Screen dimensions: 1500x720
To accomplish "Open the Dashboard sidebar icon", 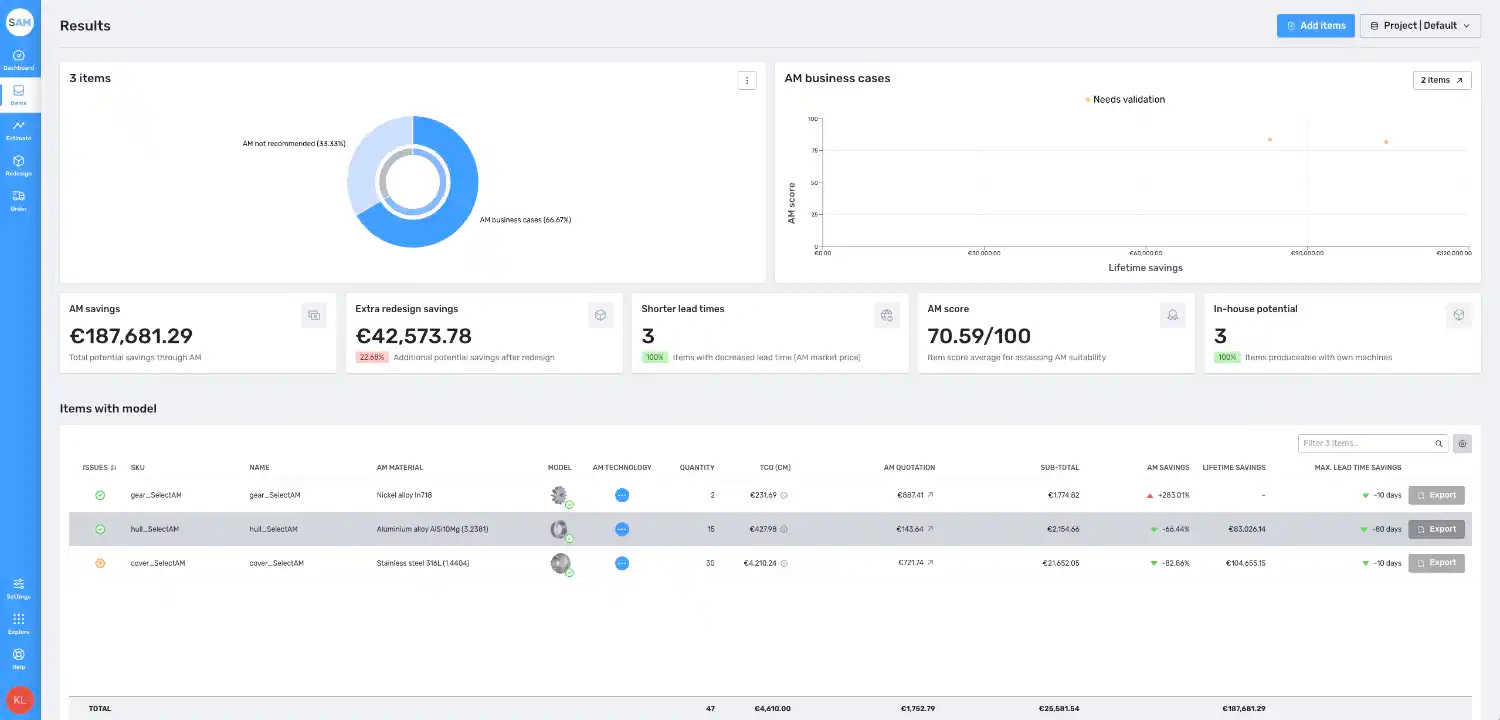I will click(x=19, y=56).
